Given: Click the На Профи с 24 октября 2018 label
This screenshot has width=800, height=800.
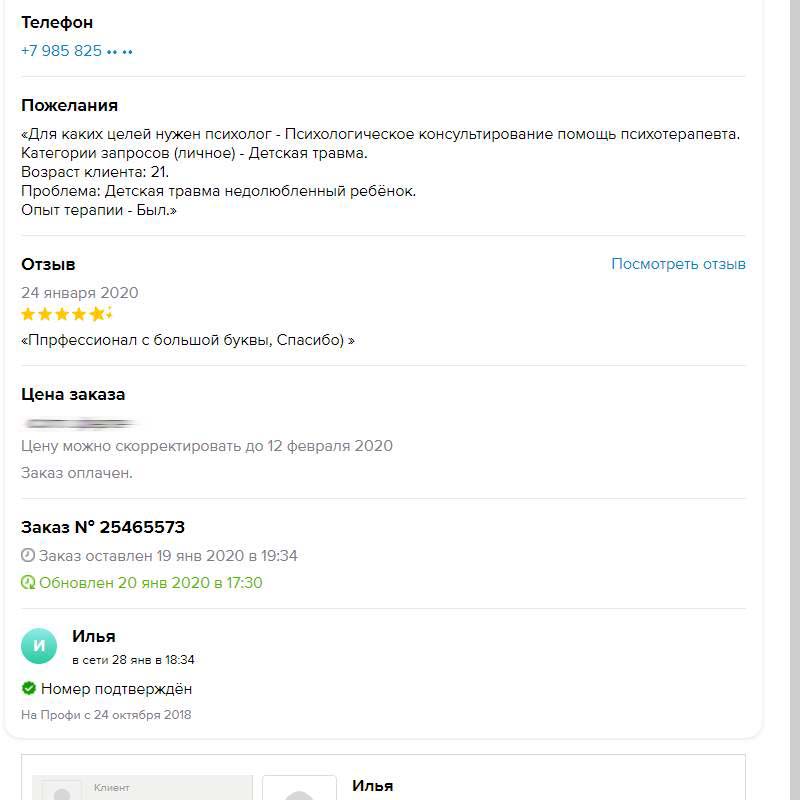Looking at the screenshot, I should 107,714.
